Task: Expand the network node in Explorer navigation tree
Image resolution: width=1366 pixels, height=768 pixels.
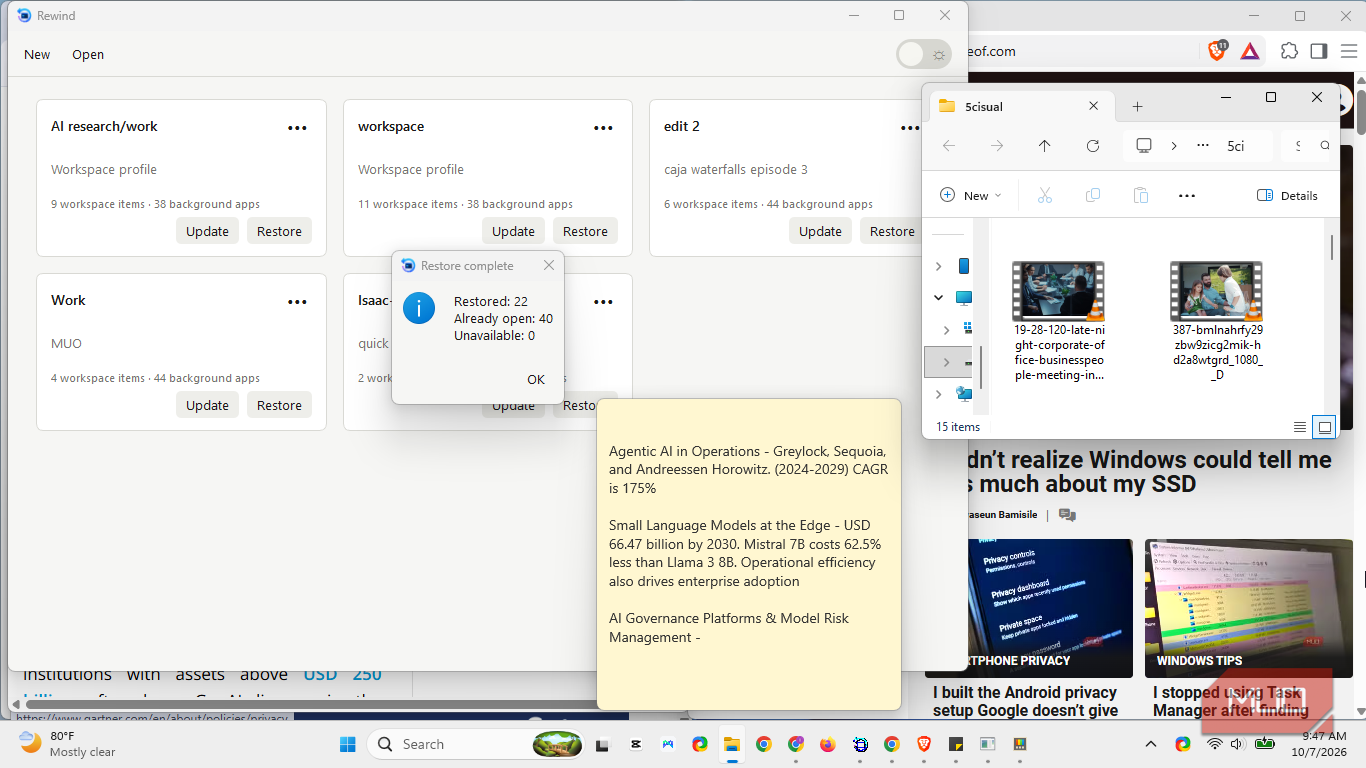Action: coord(938,394)
